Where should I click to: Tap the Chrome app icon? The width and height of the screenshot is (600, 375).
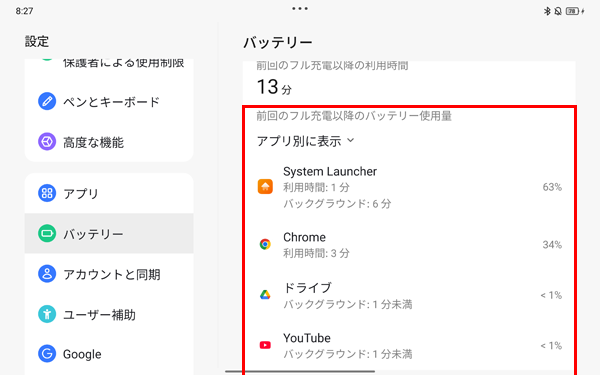point(265,244)
